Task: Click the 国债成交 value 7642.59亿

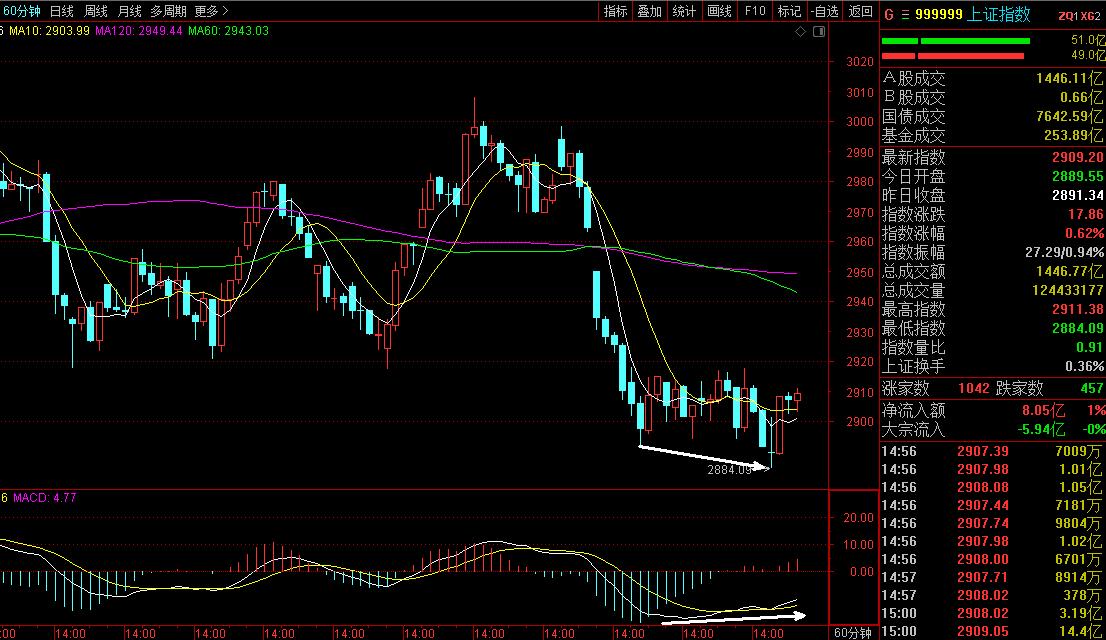Action: [x=1069, y=116]
